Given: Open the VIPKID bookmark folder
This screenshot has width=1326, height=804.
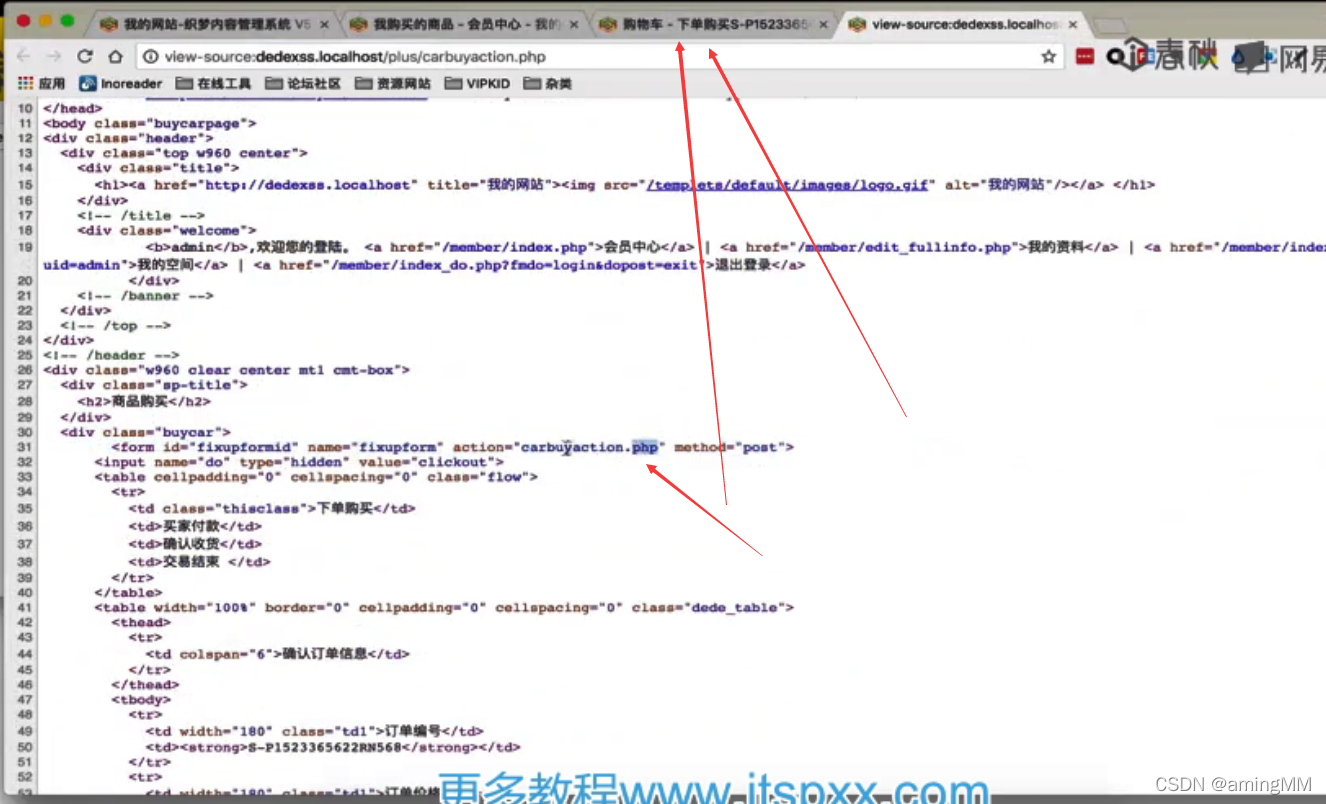Looking at the screenshot, I should (477, 83).
